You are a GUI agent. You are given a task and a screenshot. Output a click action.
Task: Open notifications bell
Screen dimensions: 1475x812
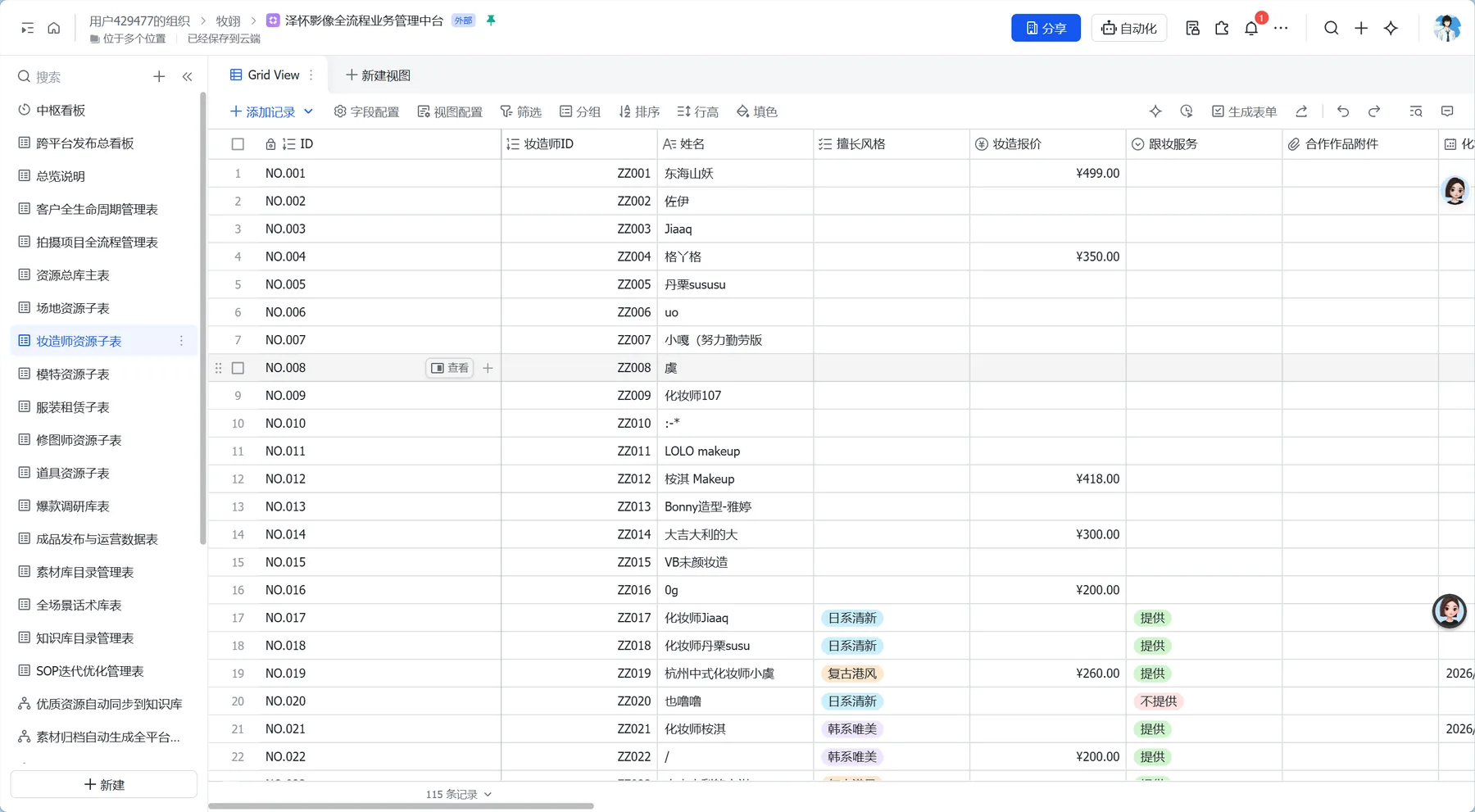(x=1251, y=28)
